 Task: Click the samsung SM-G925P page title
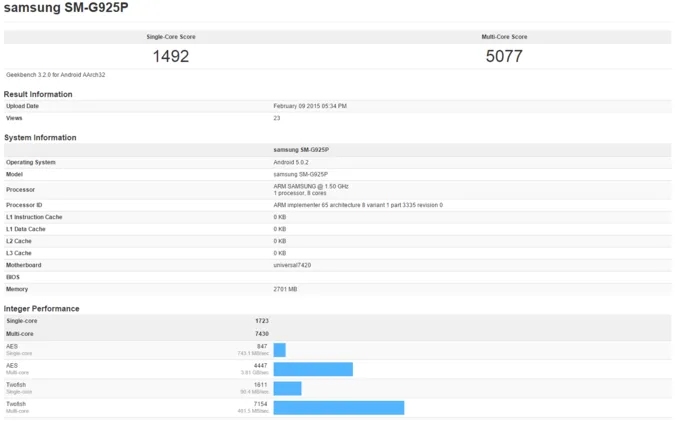(66, 8)
